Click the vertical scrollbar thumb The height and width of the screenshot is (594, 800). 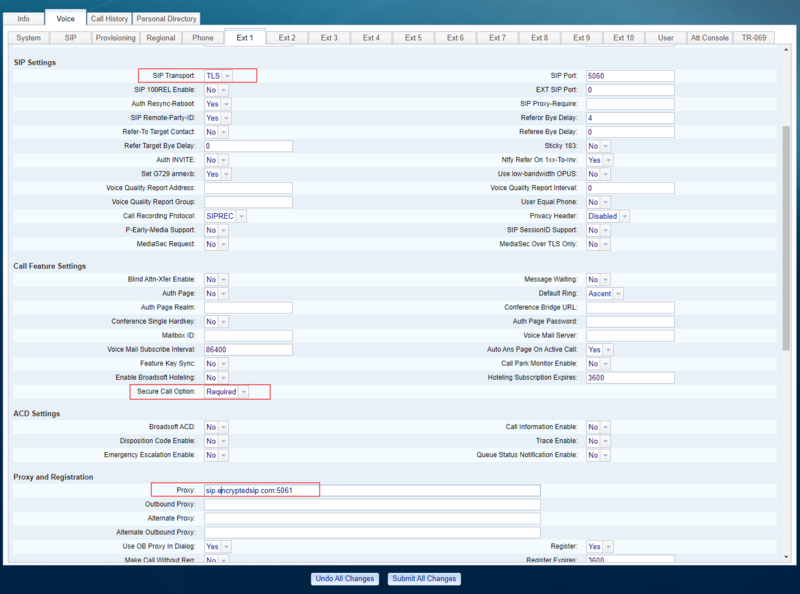(786, 238)
